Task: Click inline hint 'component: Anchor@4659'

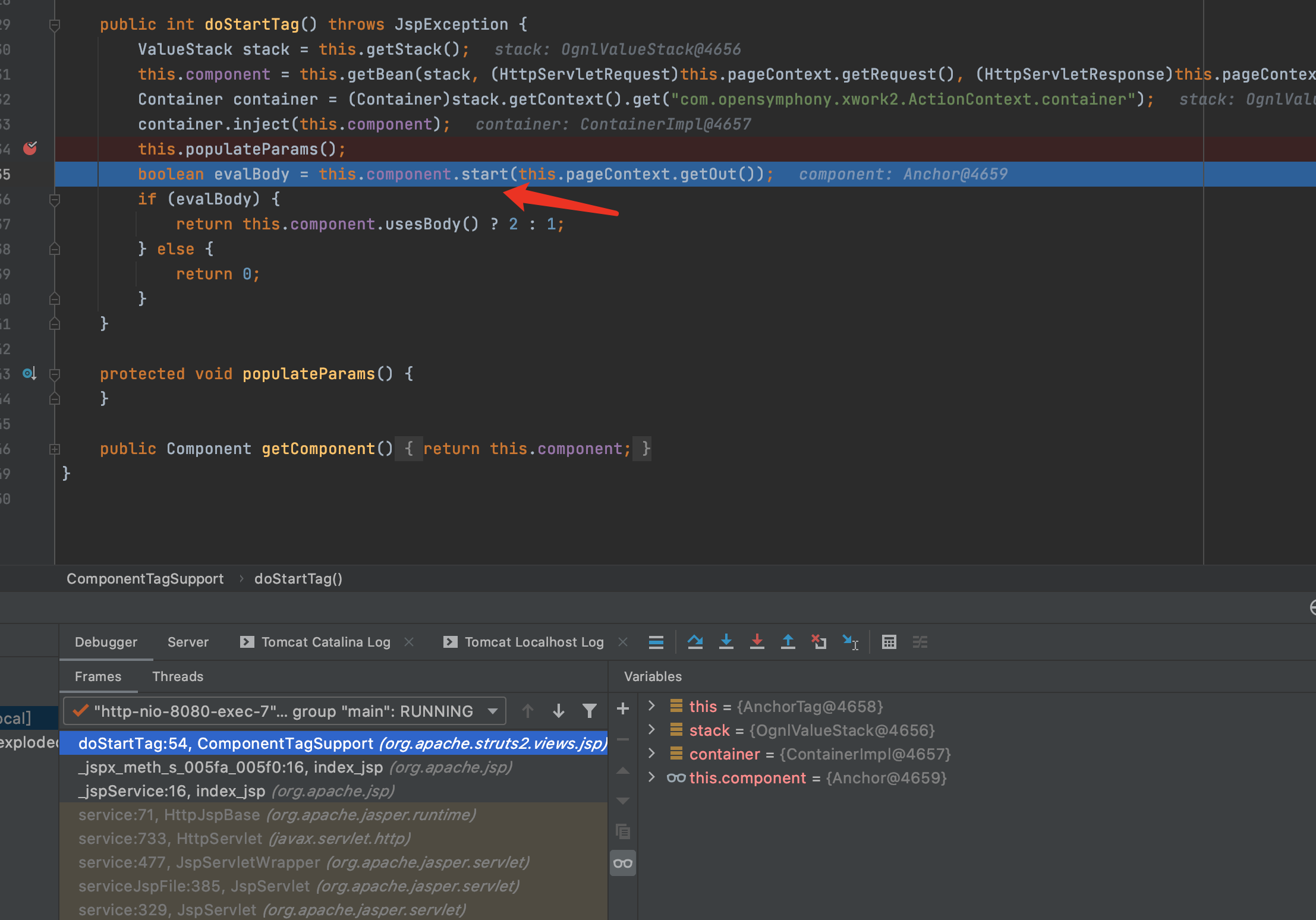Action: (x=903, y=174)
